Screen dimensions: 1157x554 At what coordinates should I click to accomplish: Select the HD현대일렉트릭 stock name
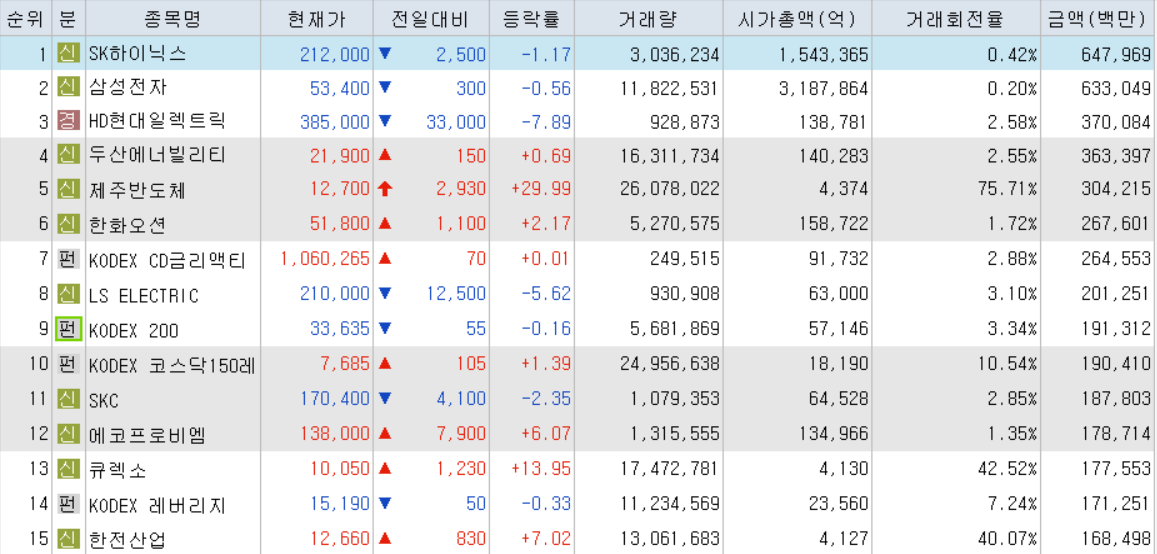click(x=156, y=122)
